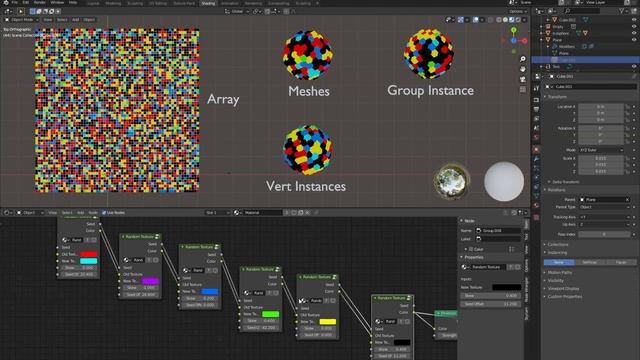Toggle visibility of Plane in outliner
This screenshot has width=640, height=360.
pyautogui.click(x=634, y=40)
